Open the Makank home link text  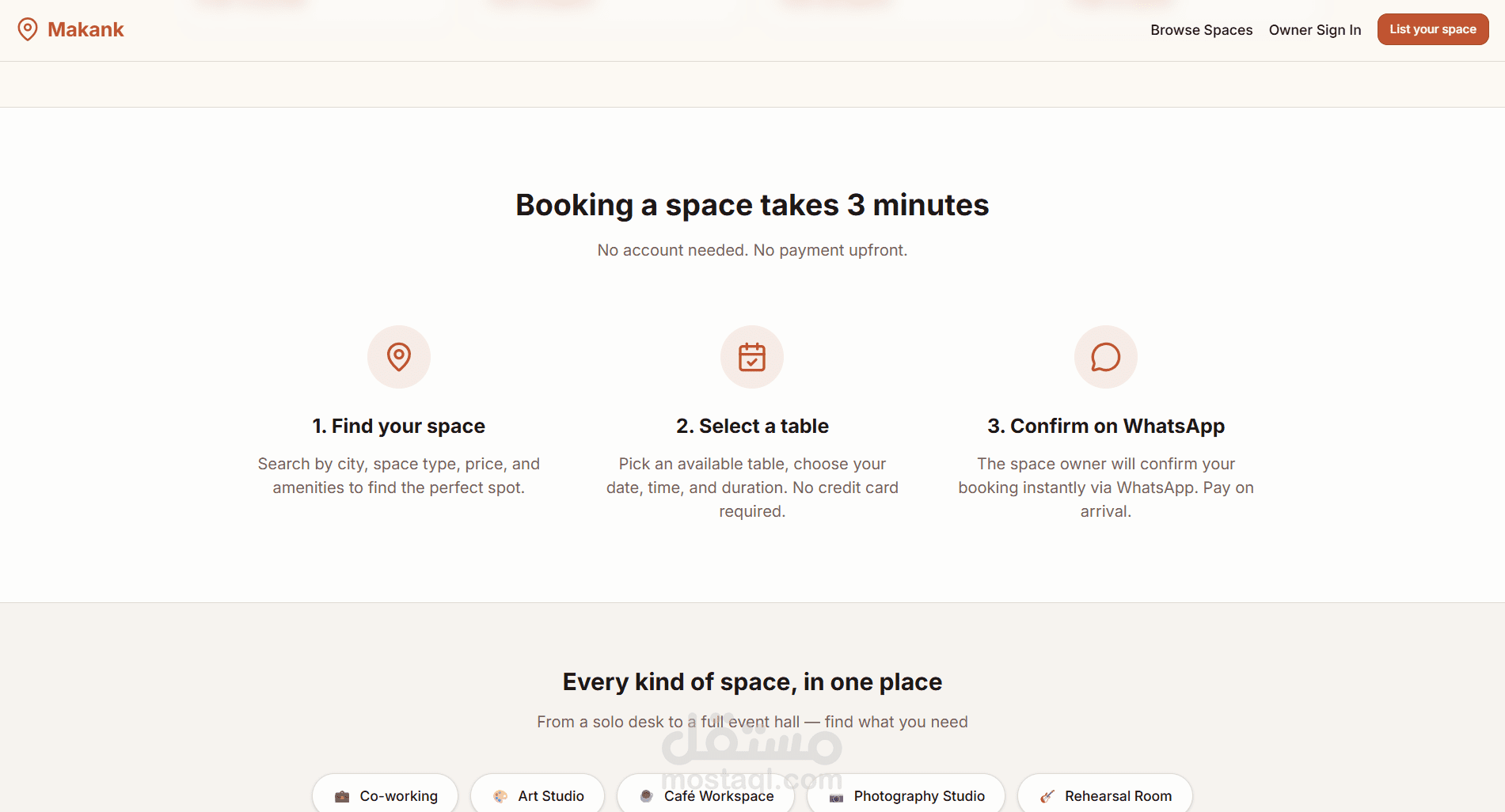pos(86,29)
